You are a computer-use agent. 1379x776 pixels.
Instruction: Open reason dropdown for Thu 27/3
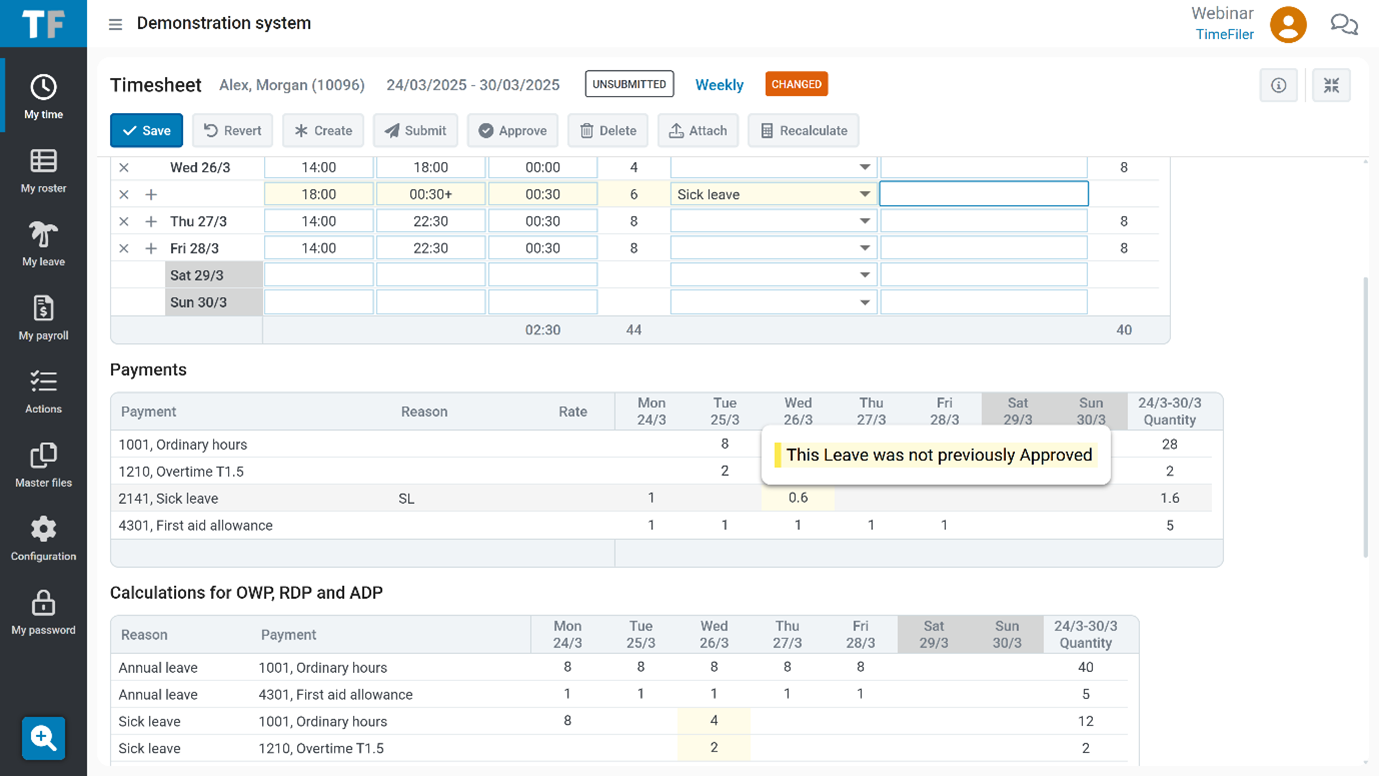[864, 222]
